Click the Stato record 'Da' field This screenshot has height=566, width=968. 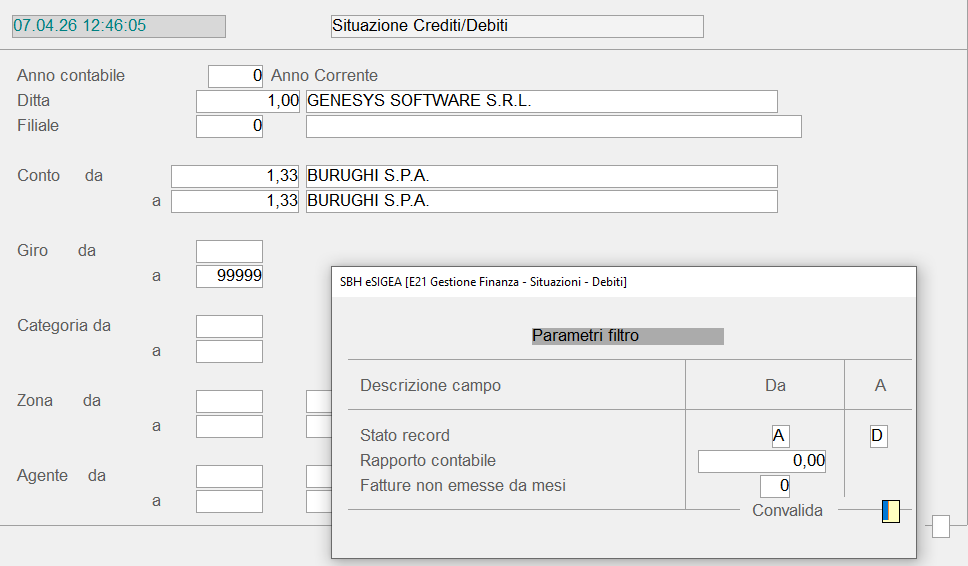[x=781, y=436]
